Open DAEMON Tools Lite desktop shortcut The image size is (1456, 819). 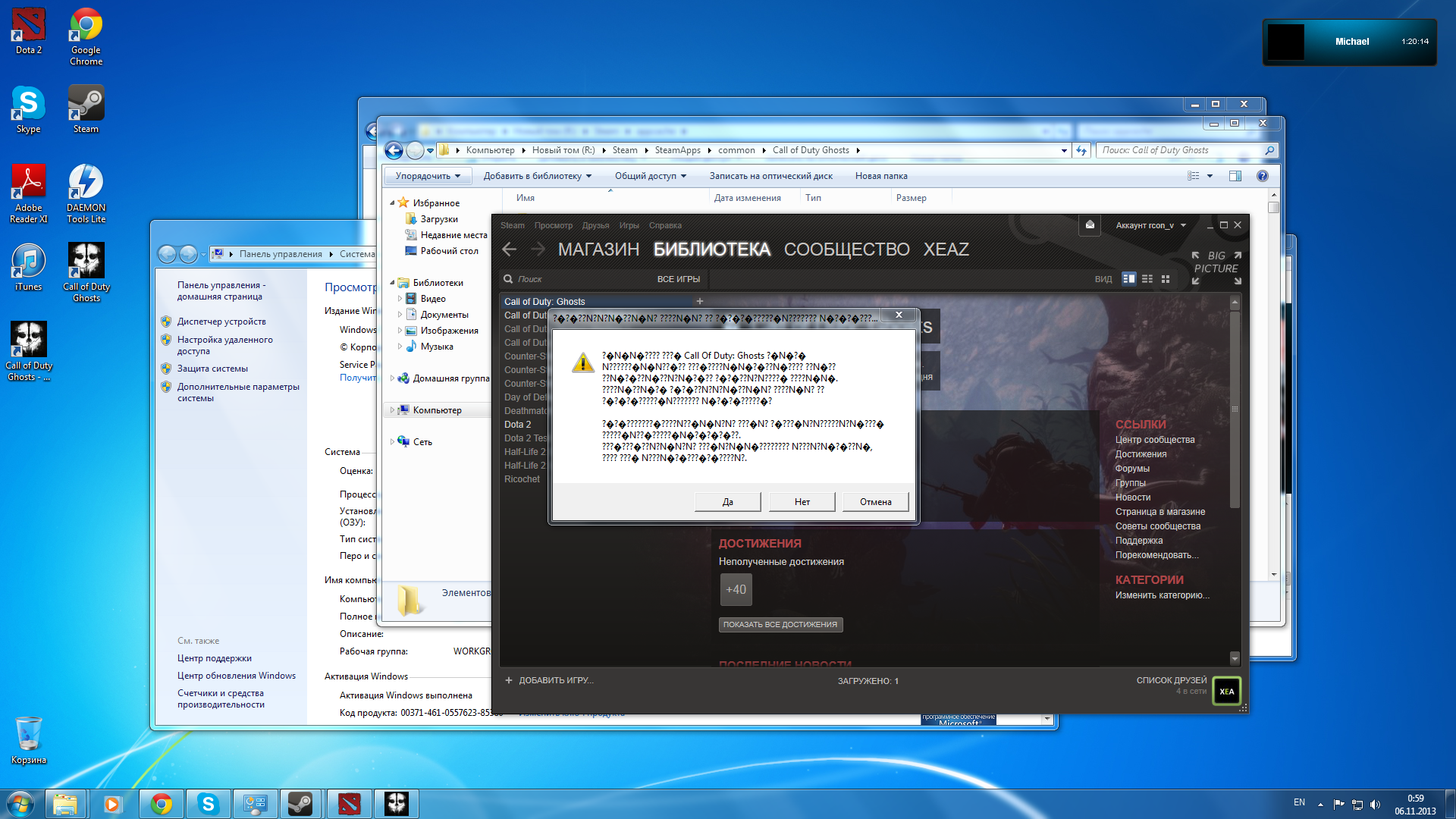click(86, 194)
